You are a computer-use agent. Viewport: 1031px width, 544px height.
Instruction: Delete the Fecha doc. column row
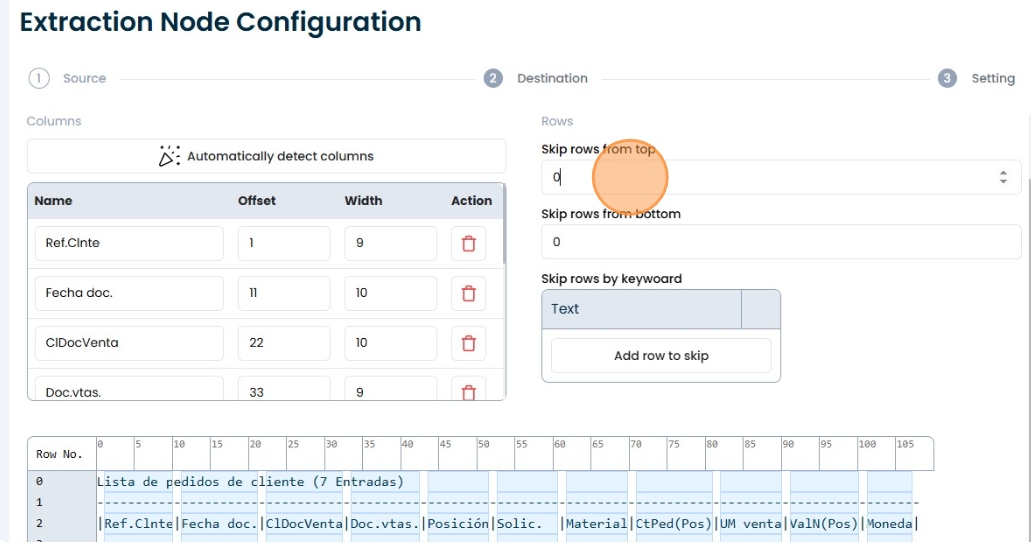point(469,293)
